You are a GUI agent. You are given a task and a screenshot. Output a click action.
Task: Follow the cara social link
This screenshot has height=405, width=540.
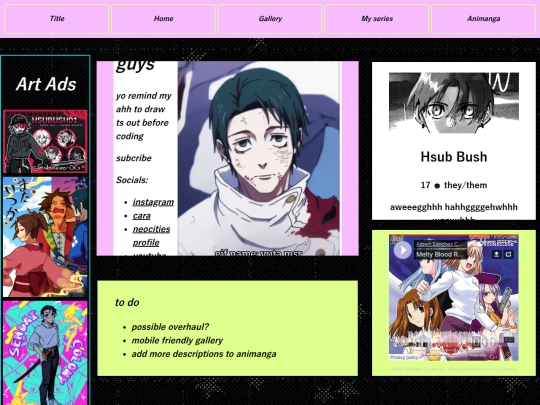coord(142,216)
